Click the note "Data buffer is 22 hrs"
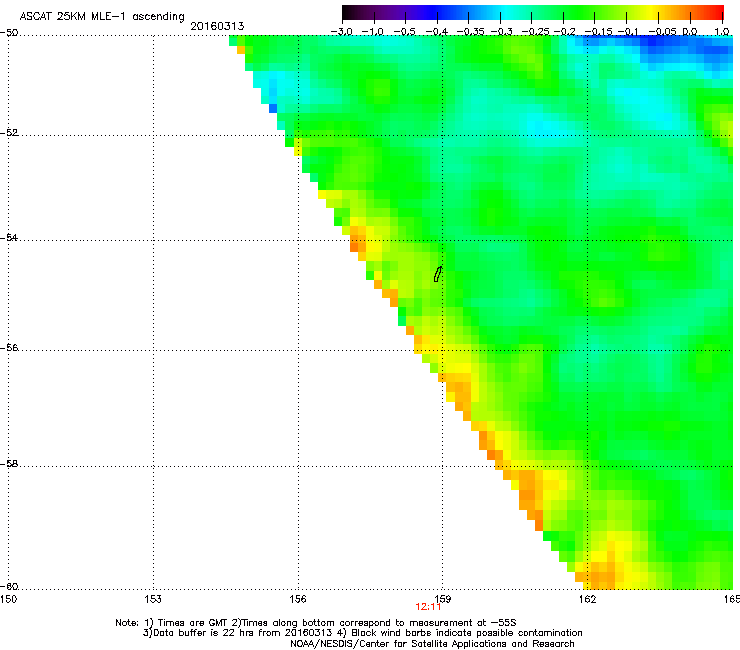 coord(195,633)
